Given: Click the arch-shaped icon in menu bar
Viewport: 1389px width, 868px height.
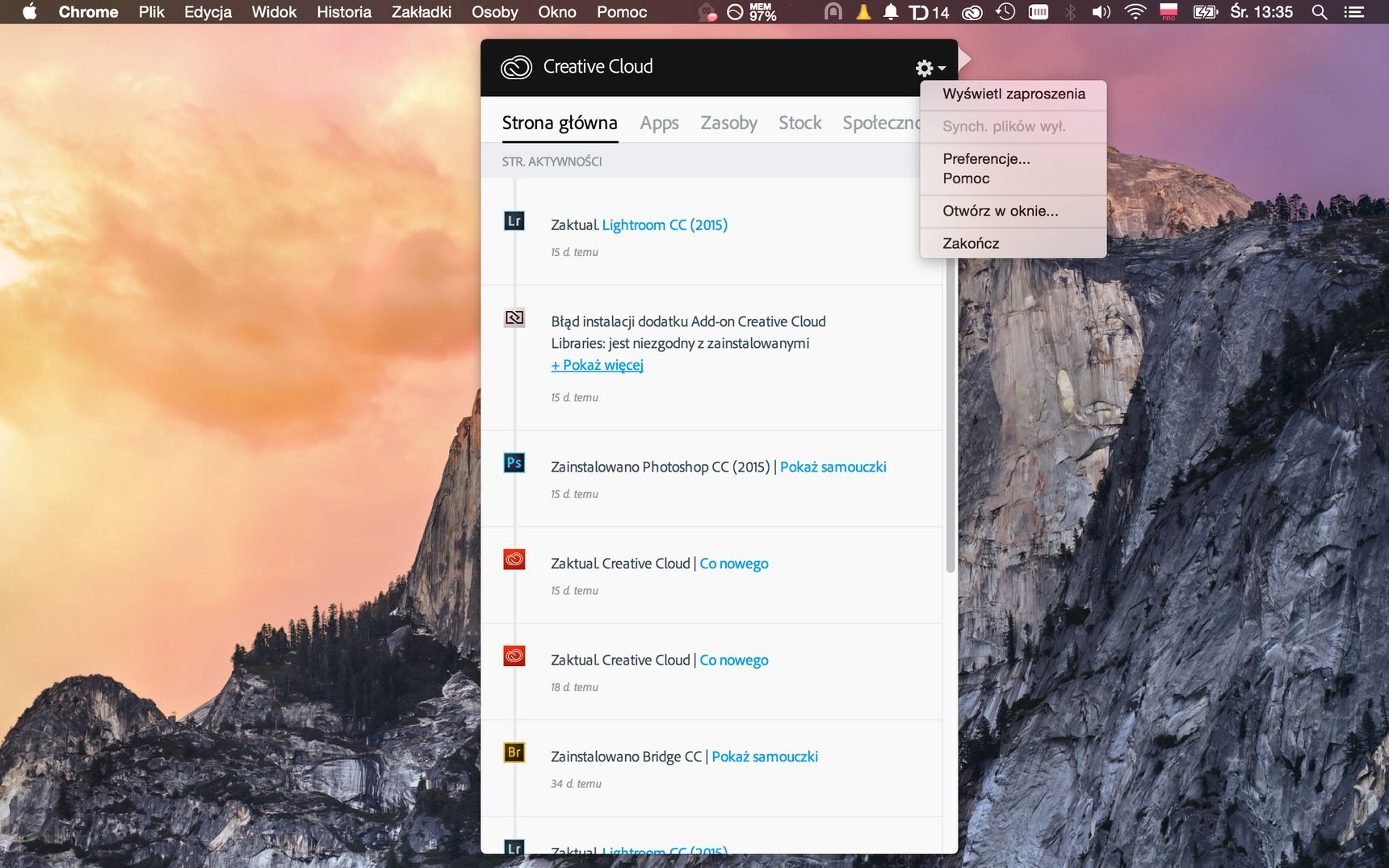Looking at the screenshot, I should [x=833, y=11].
